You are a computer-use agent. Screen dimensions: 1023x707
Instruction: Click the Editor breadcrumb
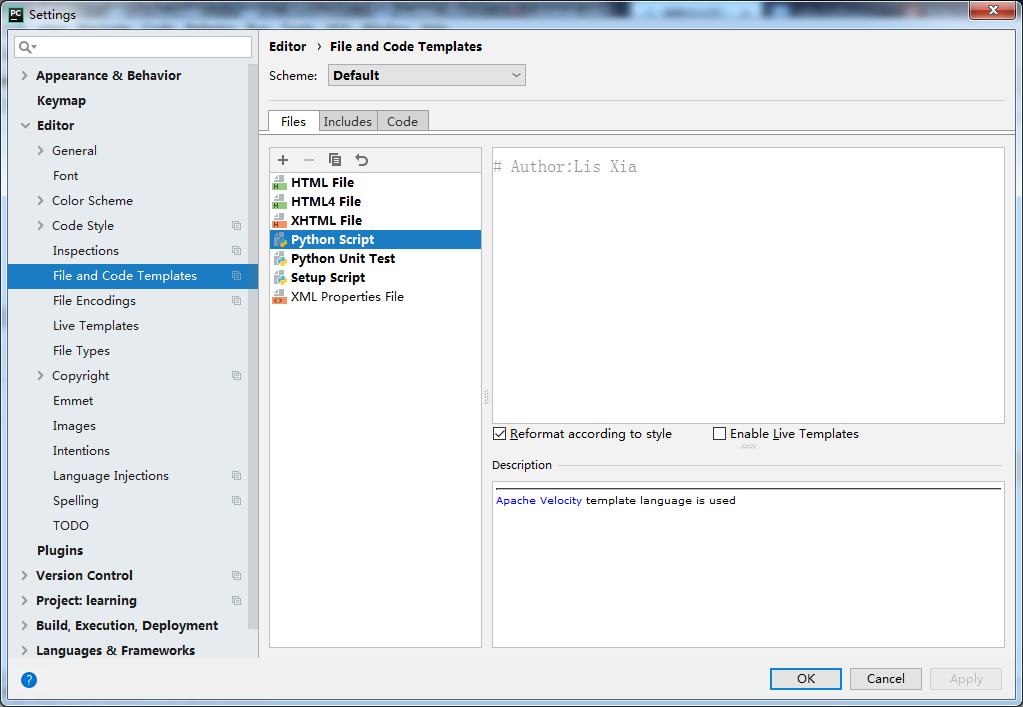[288, 46]
